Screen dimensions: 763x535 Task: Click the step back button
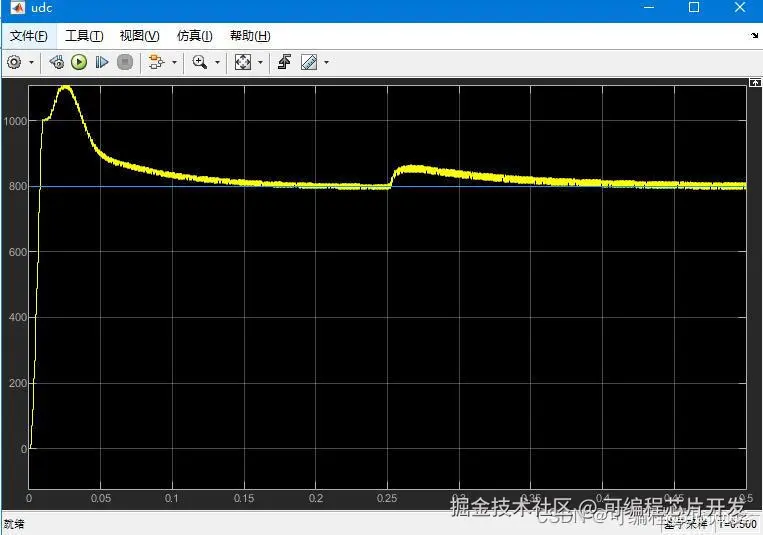click(56, 62)
